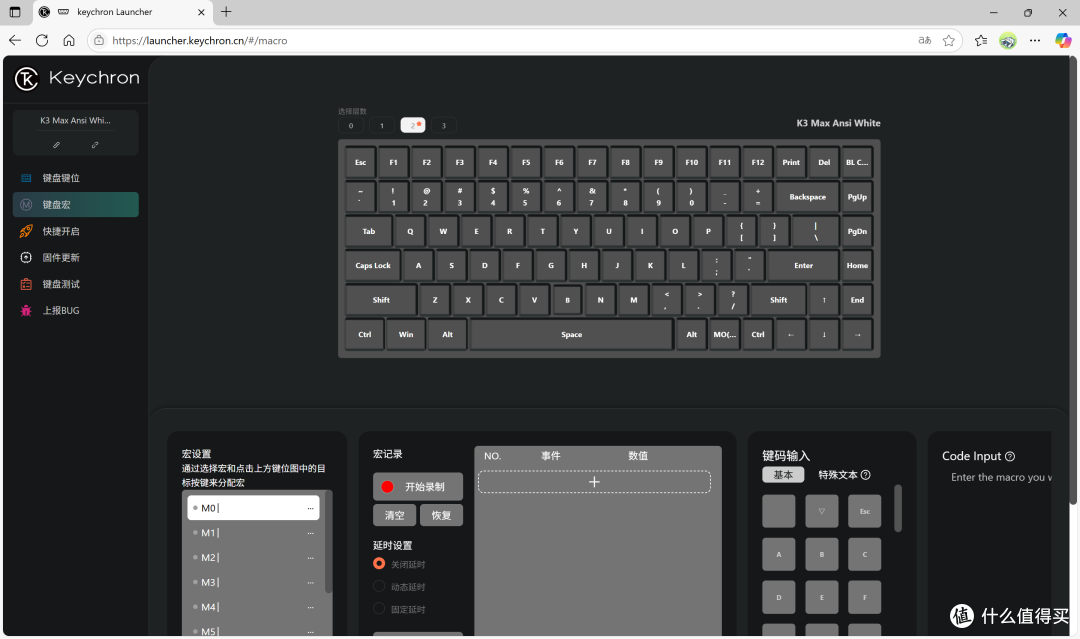The height and width of the screenshot is (639, 1080).
Task: Select layer 1 tab
Action: click(382, 125)
